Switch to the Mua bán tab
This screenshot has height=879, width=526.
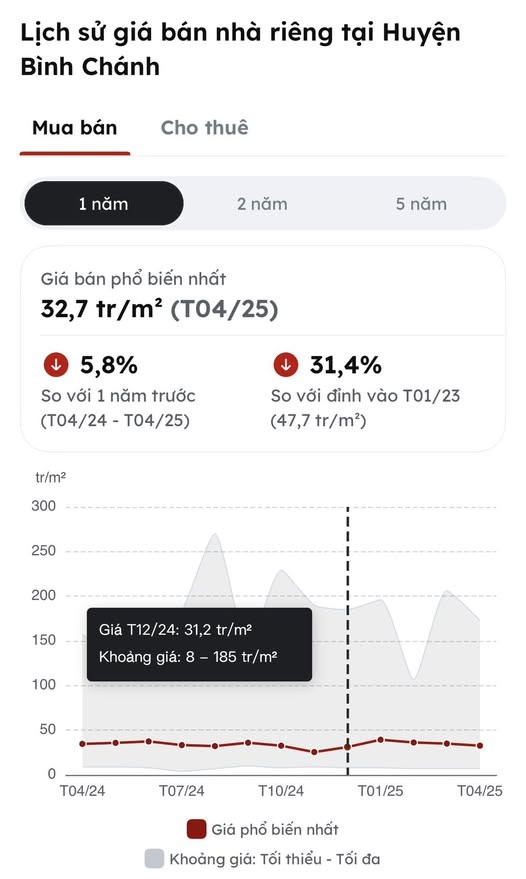(x=75, y=128)
